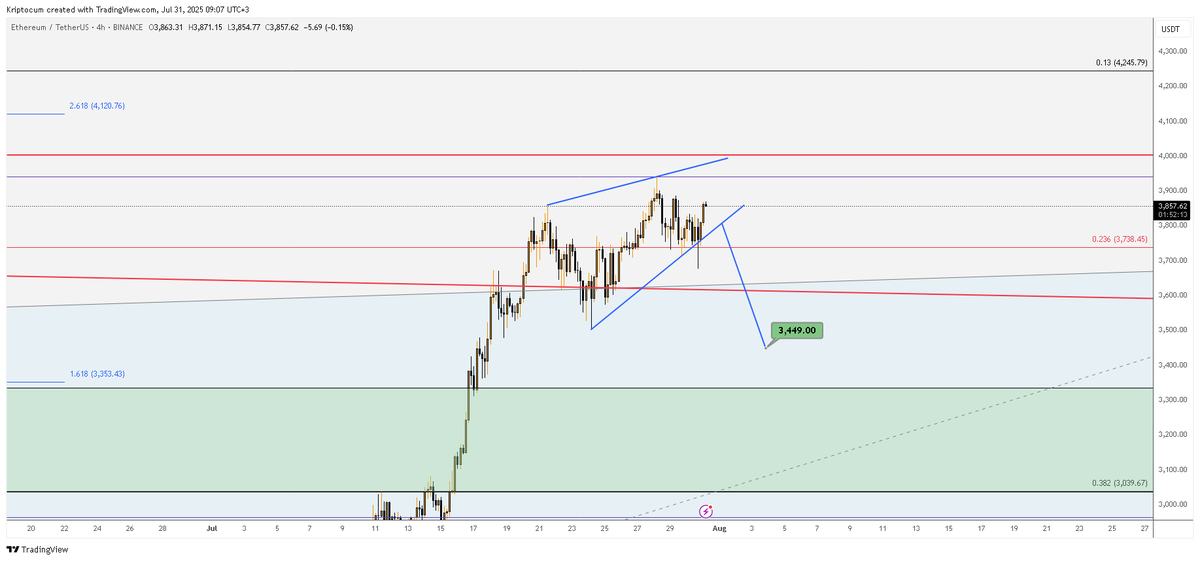
Task: Click the Jul label on time axis
Action: 210,527
